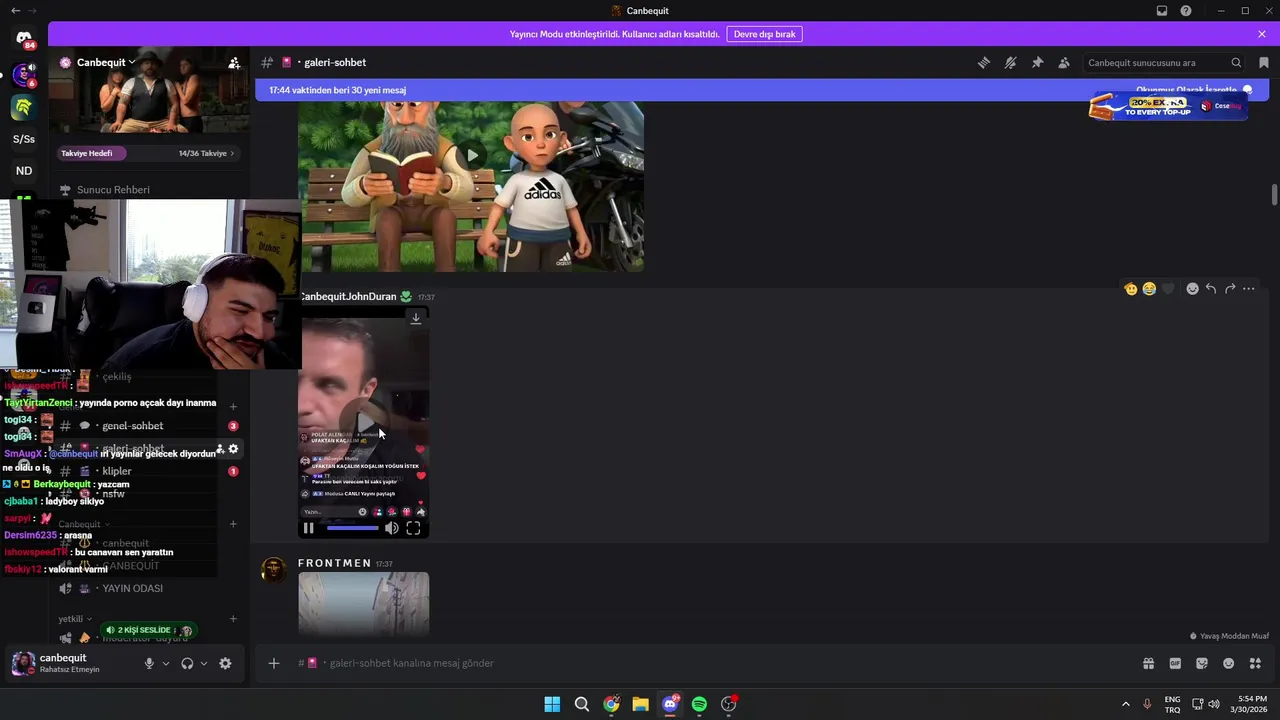Viewport: 1280px width, 720px height.
Task: Open Spotify from Windows taskbar
Action: point(699,704)
